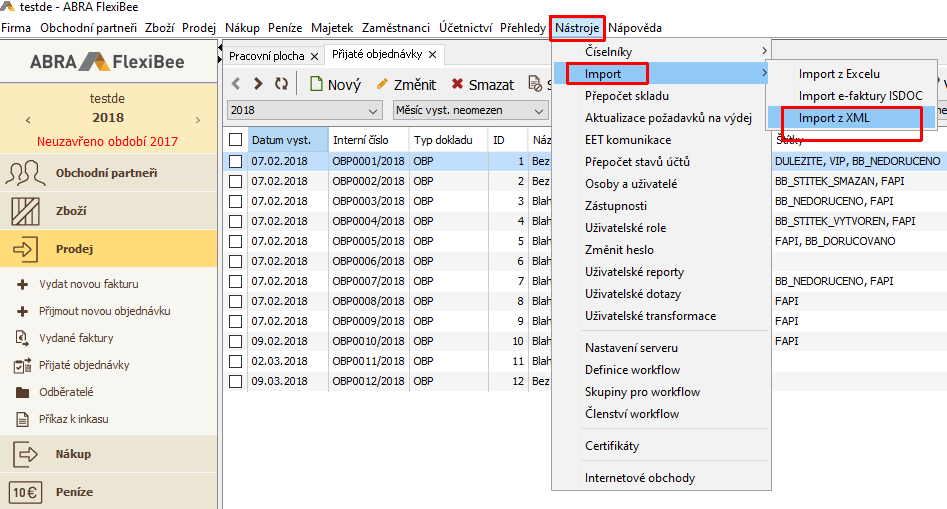Open the Prodej arrow sidebar icon
Viewport: 947px width, 509px height.
coord(25,249)
